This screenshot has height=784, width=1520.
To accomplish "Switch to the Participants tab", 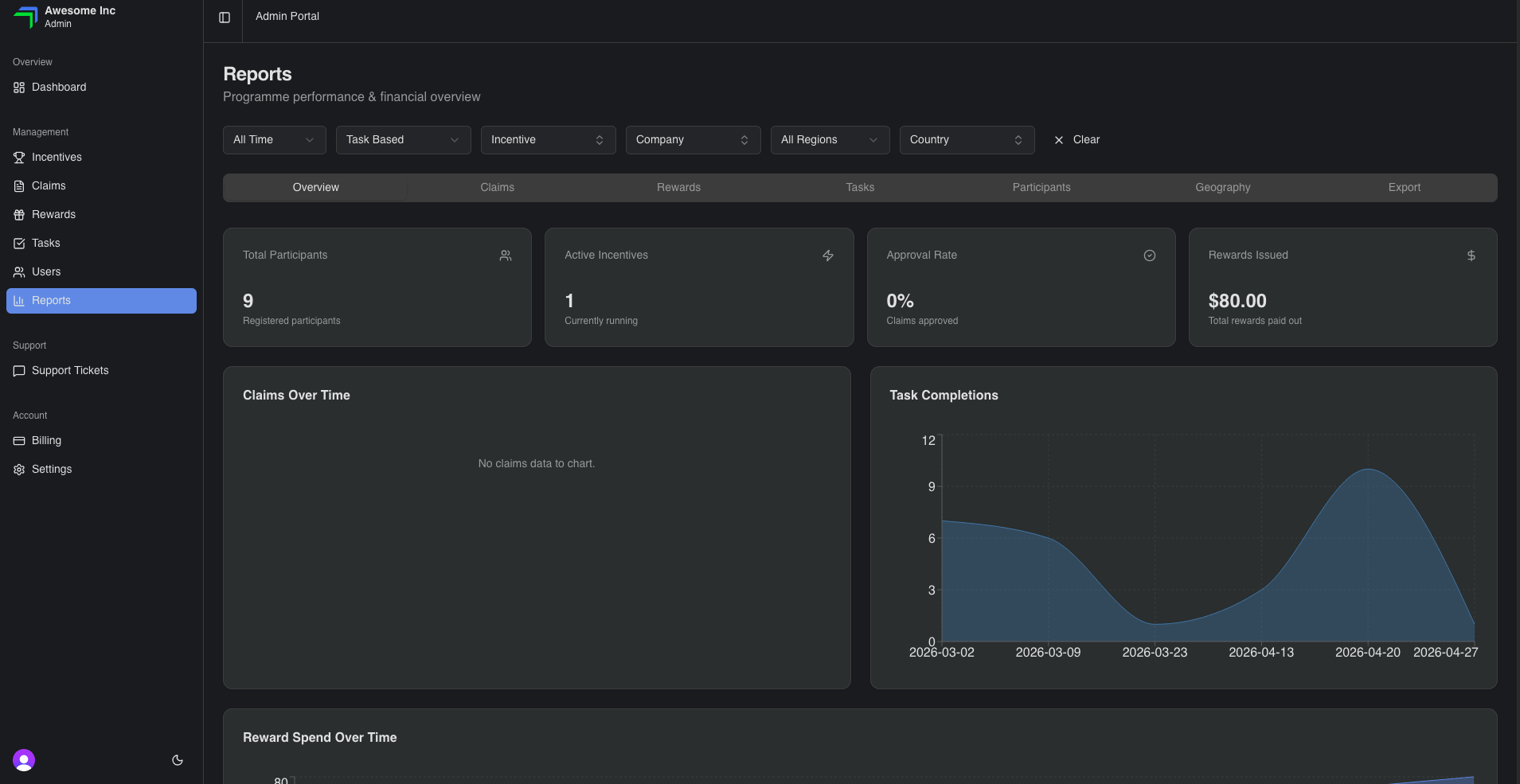I will coord(1041,188).
